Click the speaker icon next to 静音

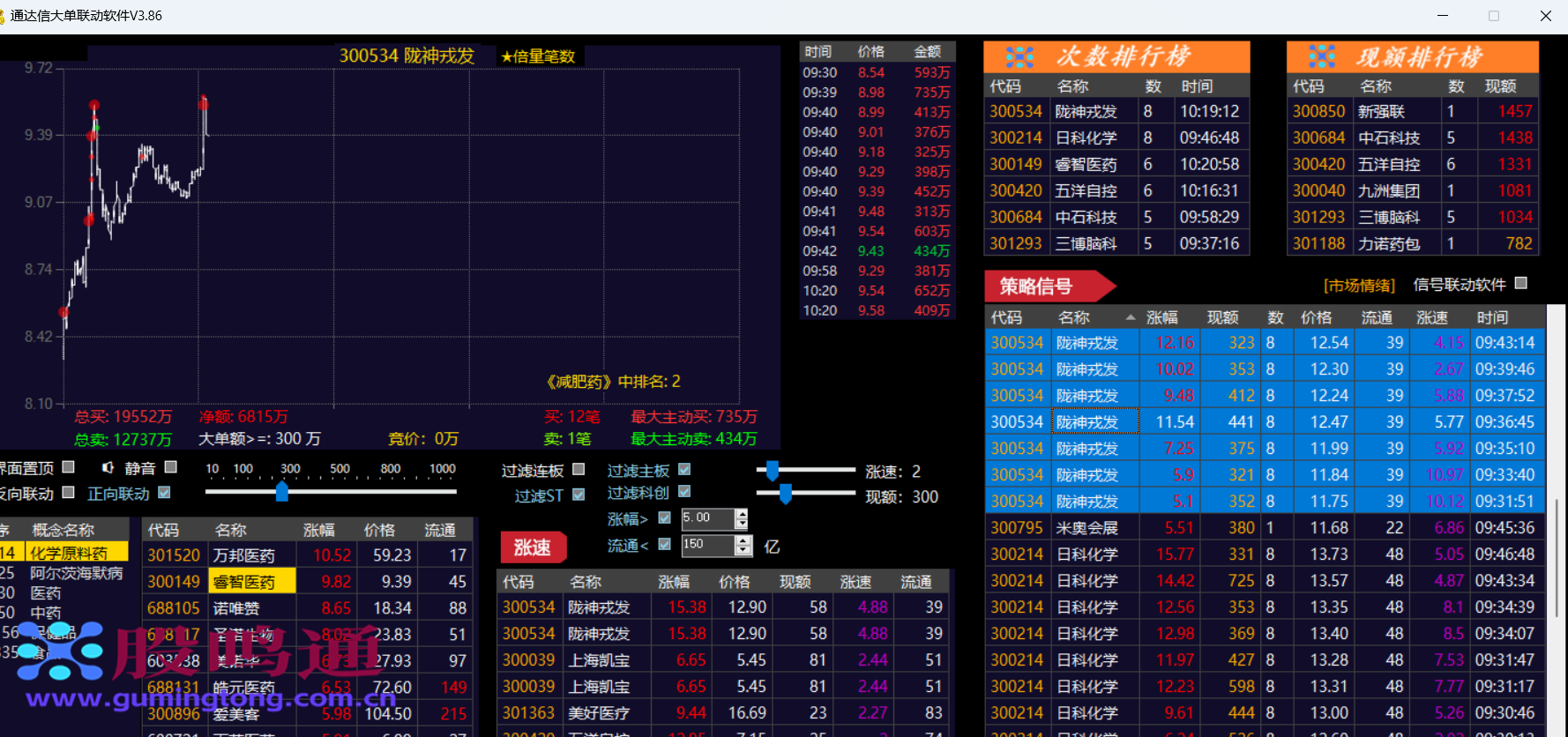pos(108,468)
